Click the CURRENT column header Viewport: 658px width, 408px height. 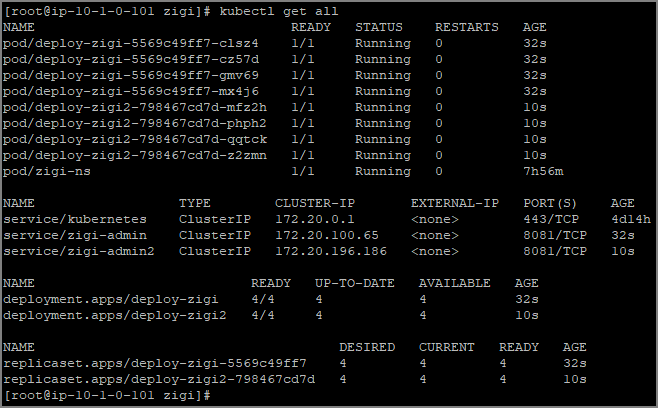point(446,347)
